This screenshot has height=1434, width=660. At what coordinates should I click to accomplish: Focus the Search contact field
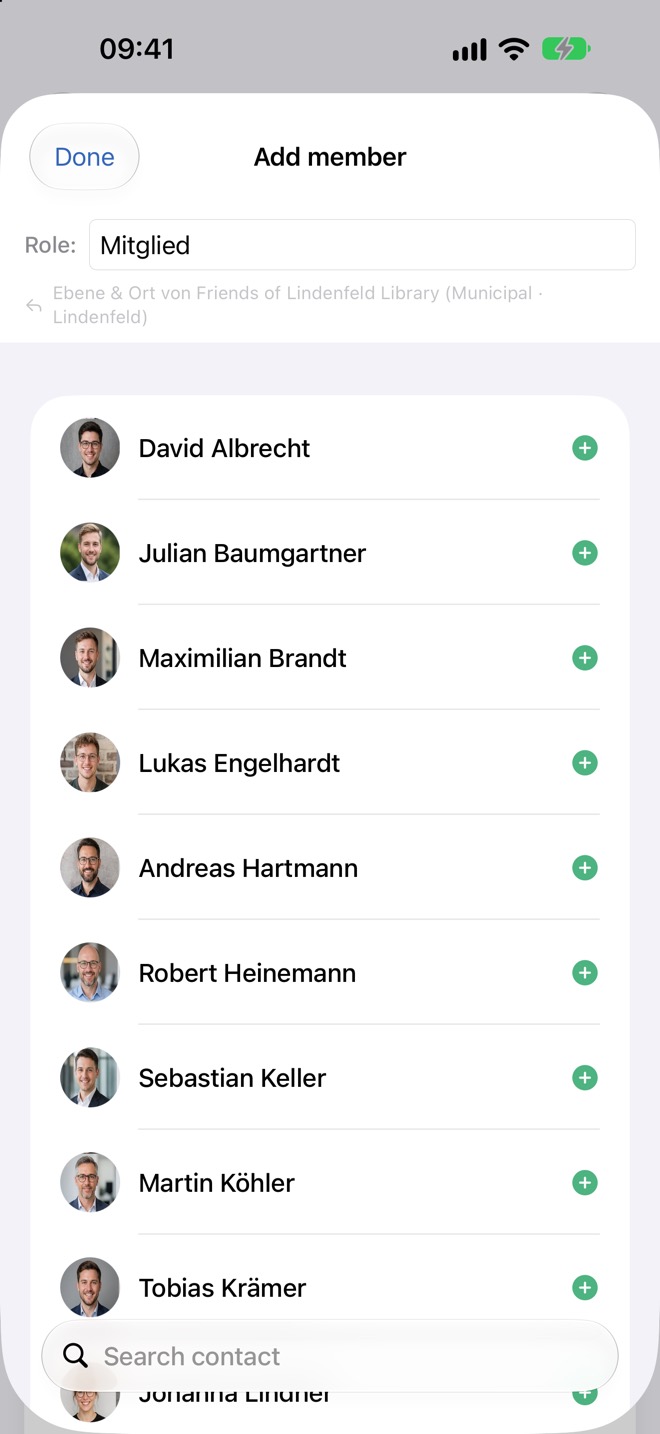click(330, 1356)
